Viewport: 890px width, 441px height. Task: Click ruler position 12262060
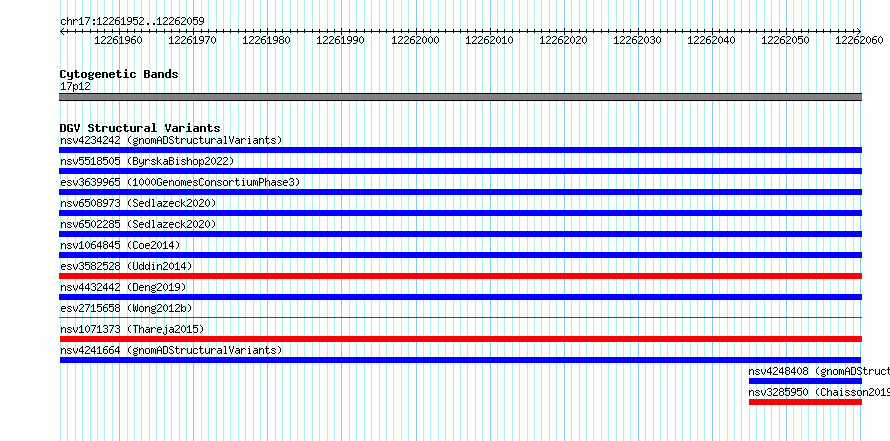[x=859, y=40]
